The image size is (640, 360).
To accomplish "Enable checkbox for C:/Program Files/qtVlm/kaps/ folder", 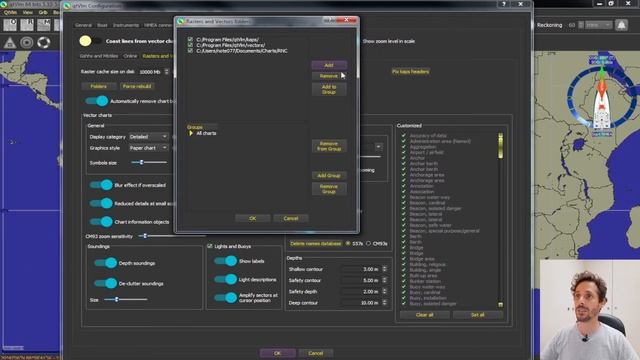I will click(190, 40).
